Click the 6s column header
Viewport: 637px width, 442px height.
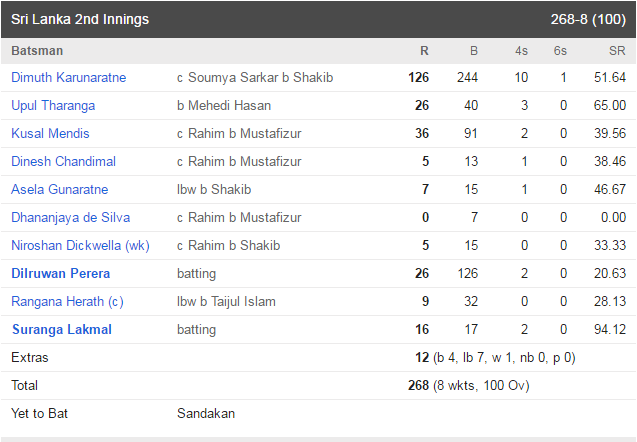pyautogui.click(x=560, y=51)
